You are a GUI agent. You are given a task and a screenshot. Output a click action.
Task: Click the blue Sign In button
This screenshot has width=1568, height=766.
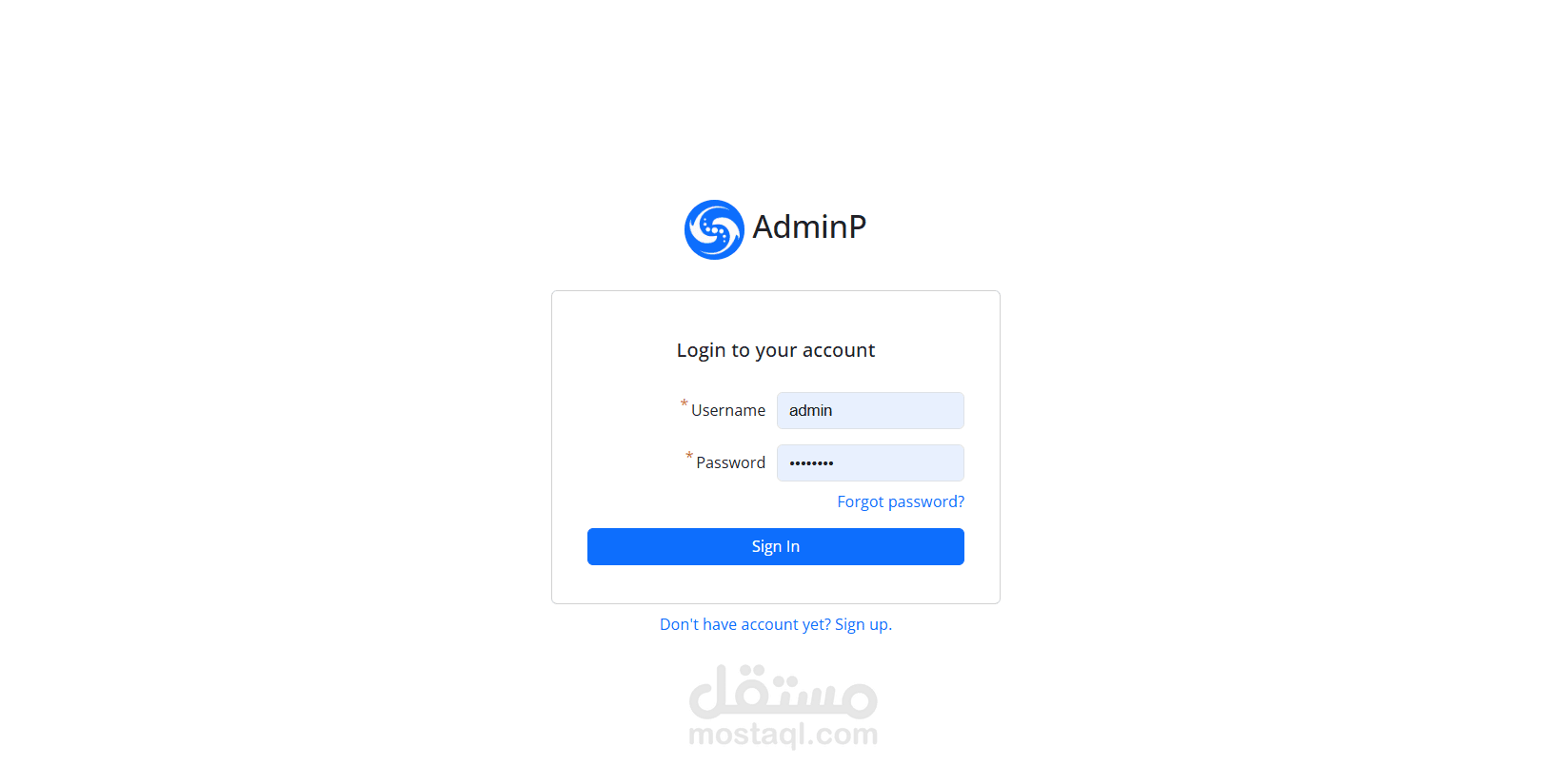775,546
